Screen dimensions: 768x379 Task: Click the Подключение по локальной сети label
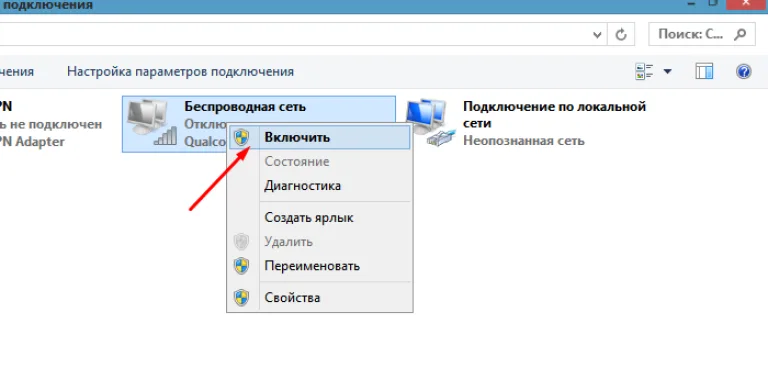coord(554,114)
